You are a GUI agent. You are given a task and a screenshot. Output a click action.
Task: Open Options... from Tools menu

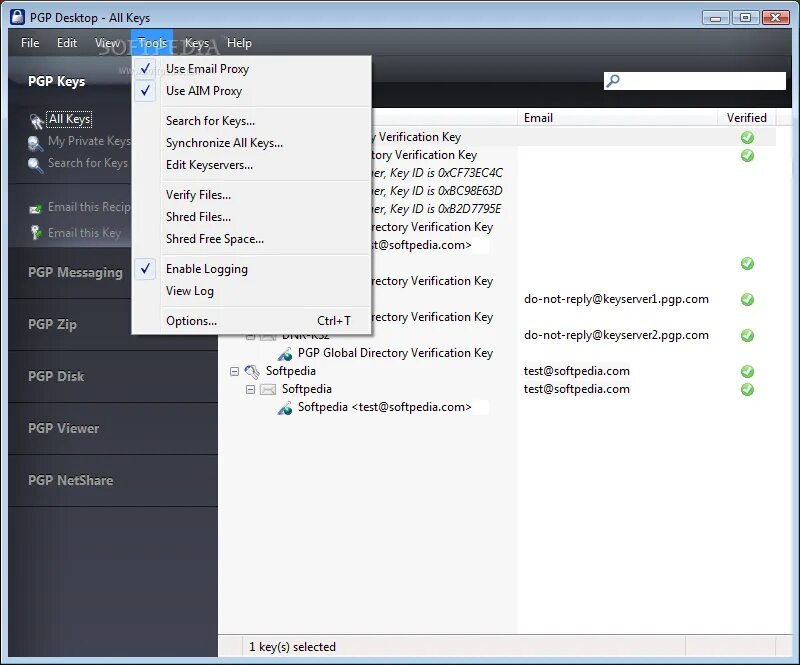pos(251,321)
